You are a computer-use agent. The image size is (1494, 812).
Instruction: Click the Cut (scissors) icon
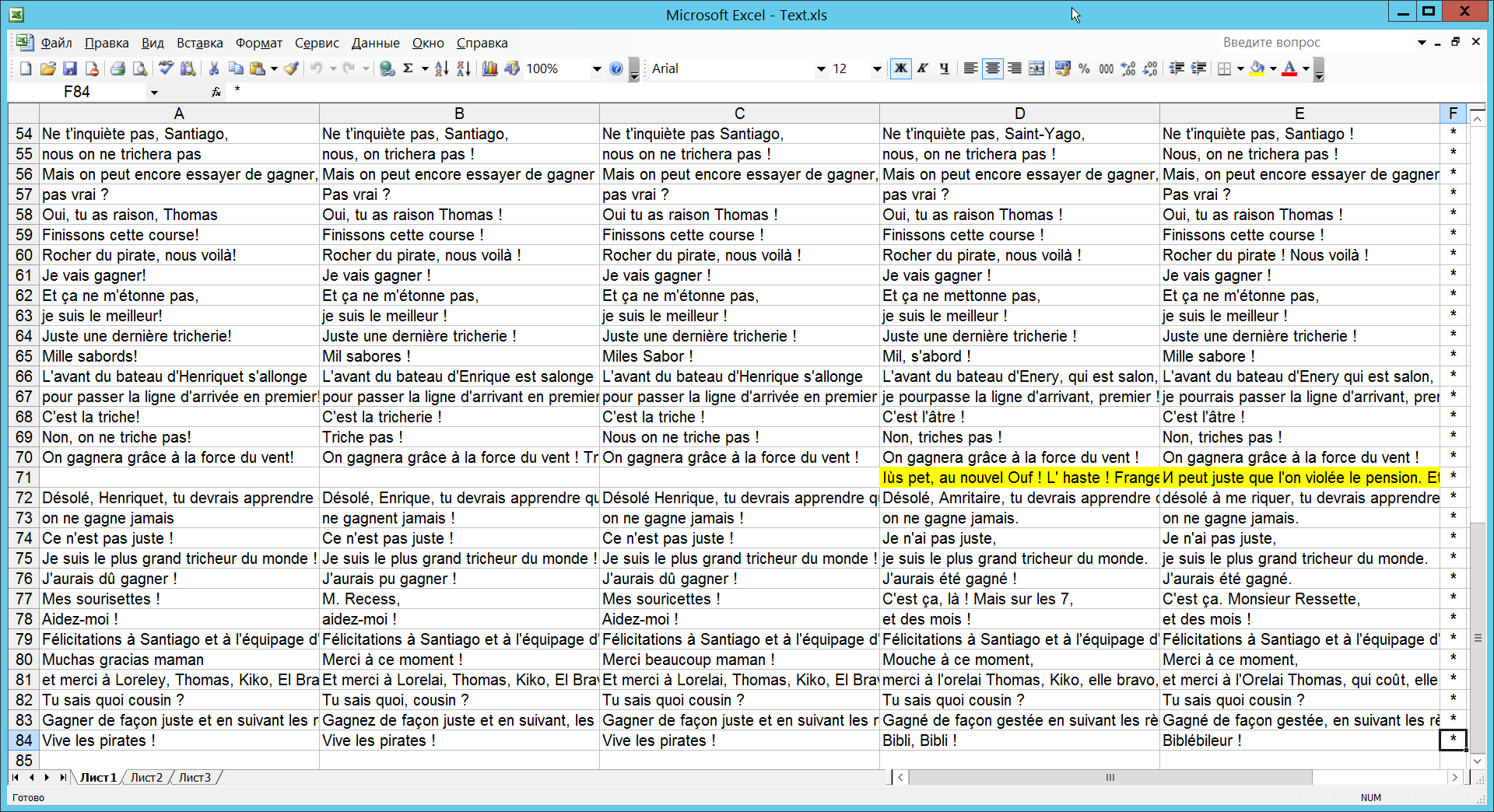[213, 69]
